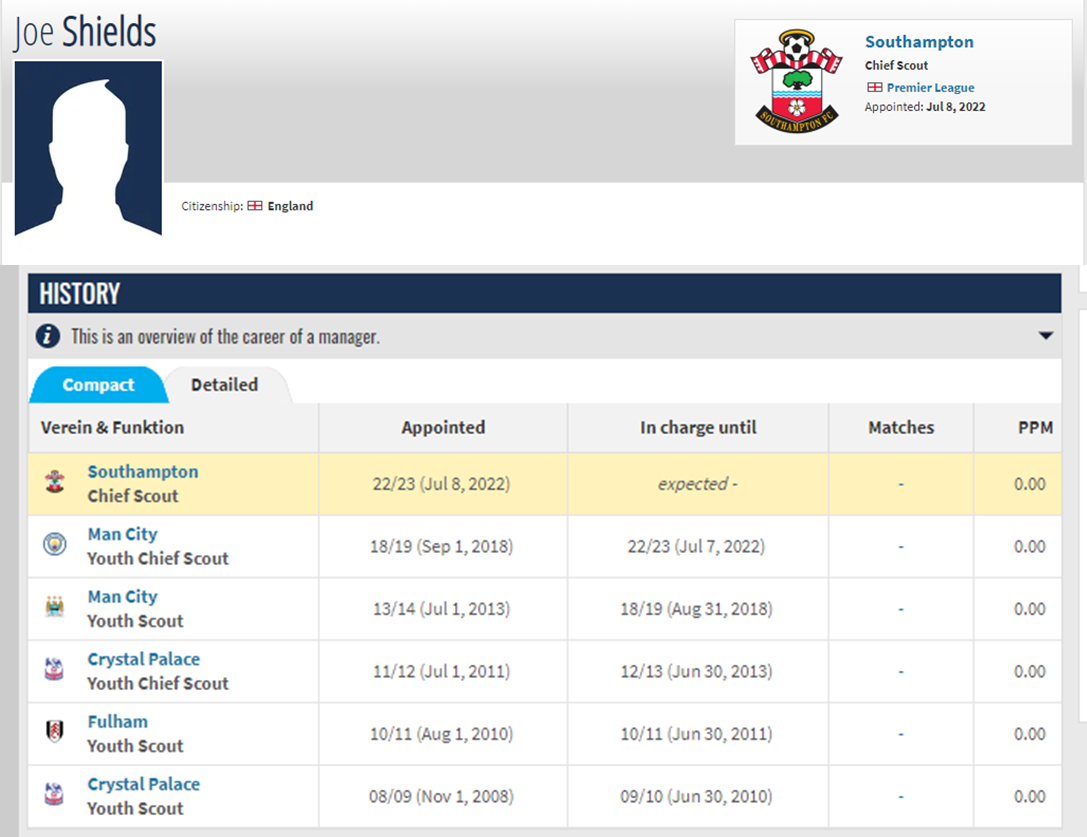The height and width of the screenshot is (837, 1087).
Task: Click the 22/23 (Jul 7, 2022) cell
Action: [x=696, y=546]
